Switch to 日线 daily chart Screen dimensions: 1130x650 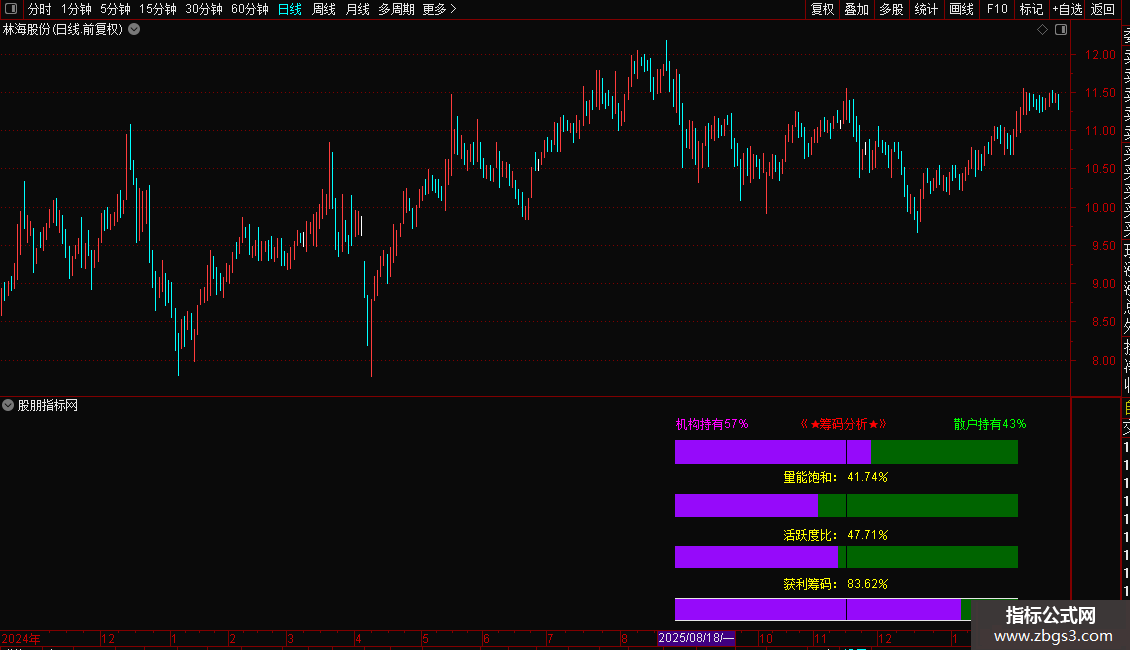coord(290,9)
